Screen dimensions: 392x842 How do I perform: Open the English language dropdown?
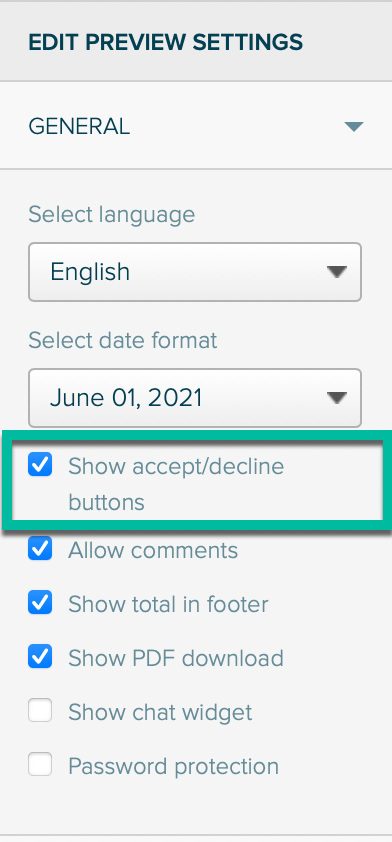(x=195, y=272)
